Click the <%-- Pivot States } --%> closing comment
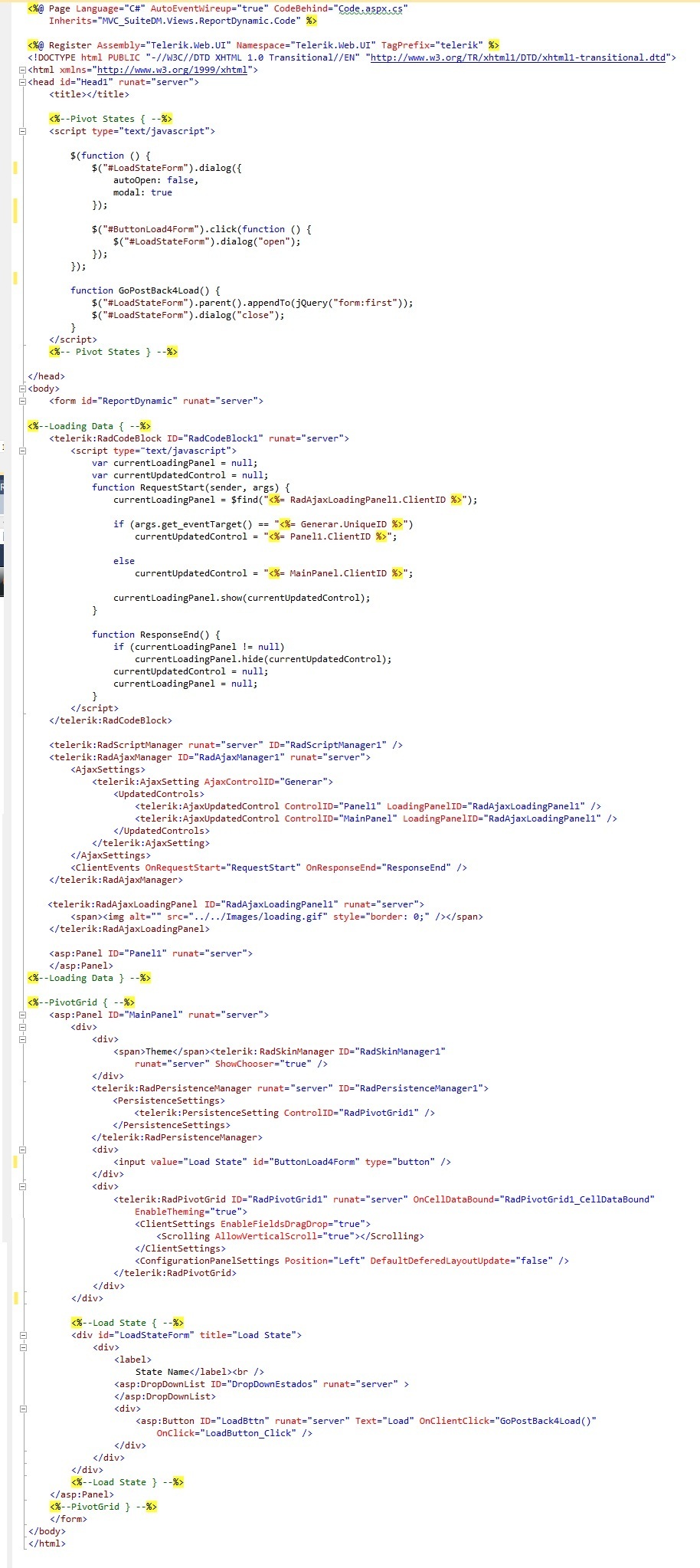Screen dimensions: 700x1568 tap(113, 352)
